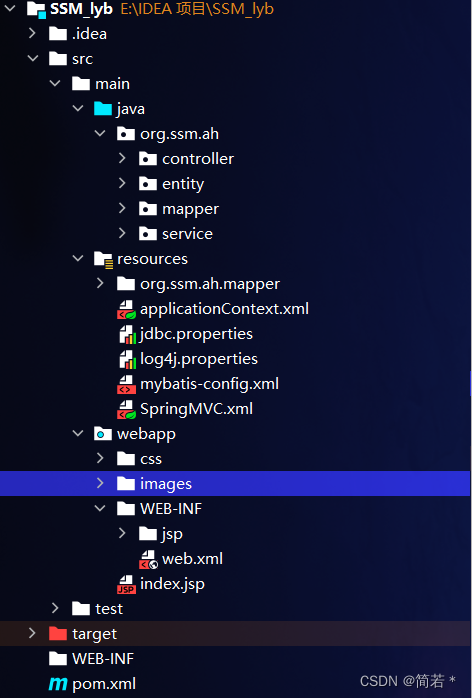
Task: Collapse the WEB-INF folder under webapp
Action: click(100, 508)
